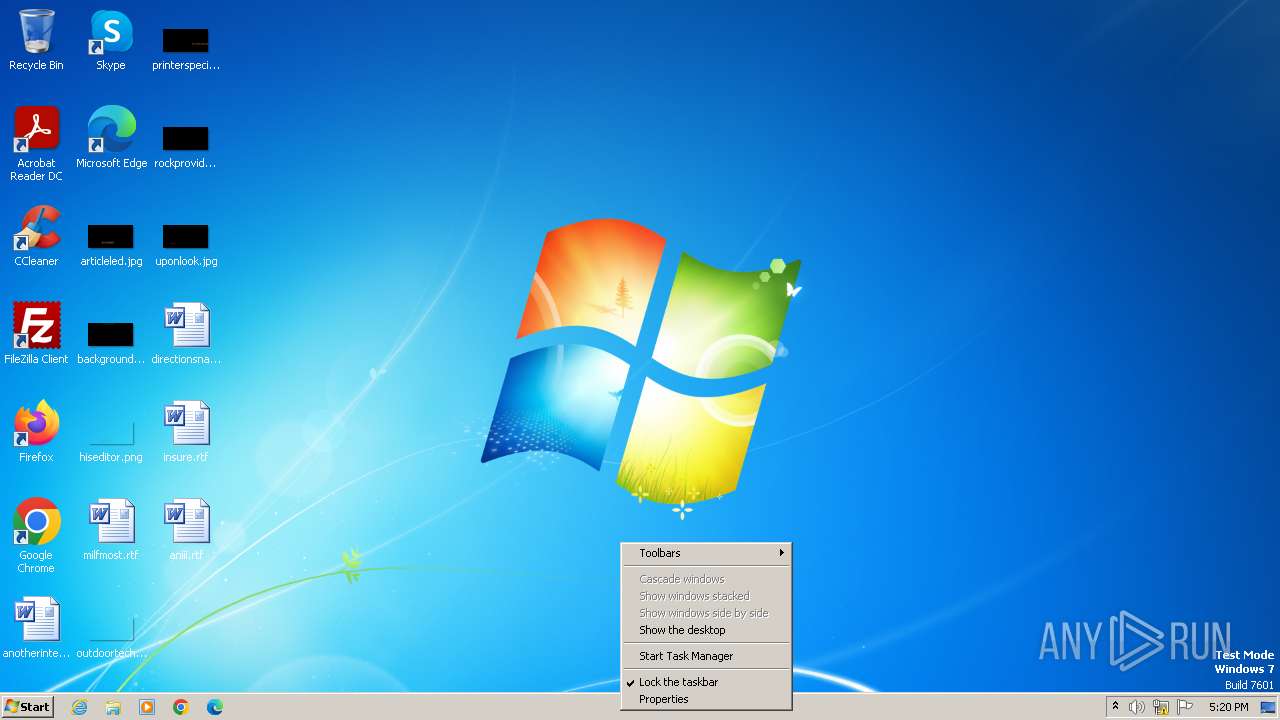The image size is (1280, 720).
Task: Click the greyed Show windows side by side
Action: tap(706, 613)
